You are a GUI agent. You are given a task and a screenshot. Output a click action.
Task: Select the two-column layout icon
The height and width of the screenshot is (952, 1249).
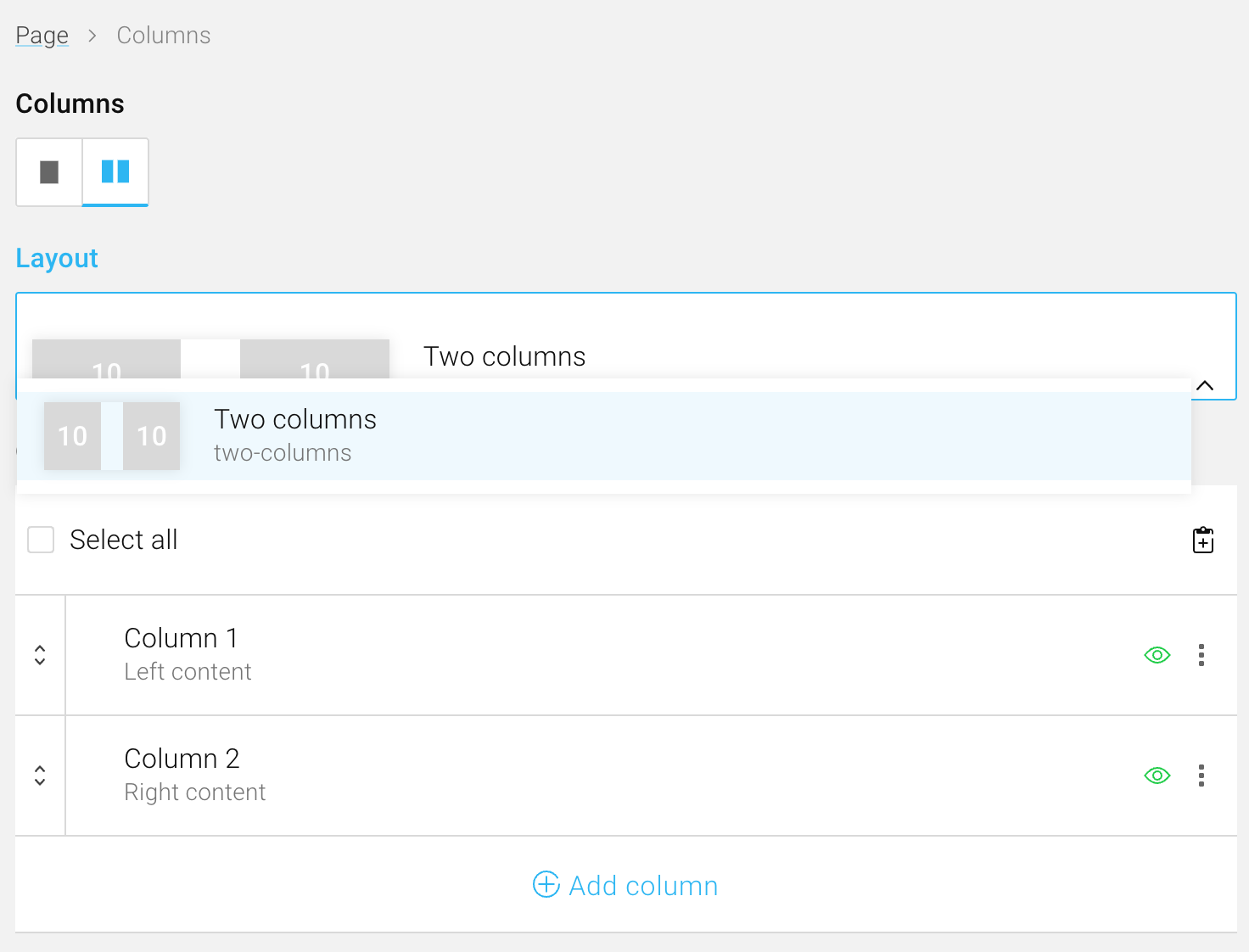pos(115,172)
